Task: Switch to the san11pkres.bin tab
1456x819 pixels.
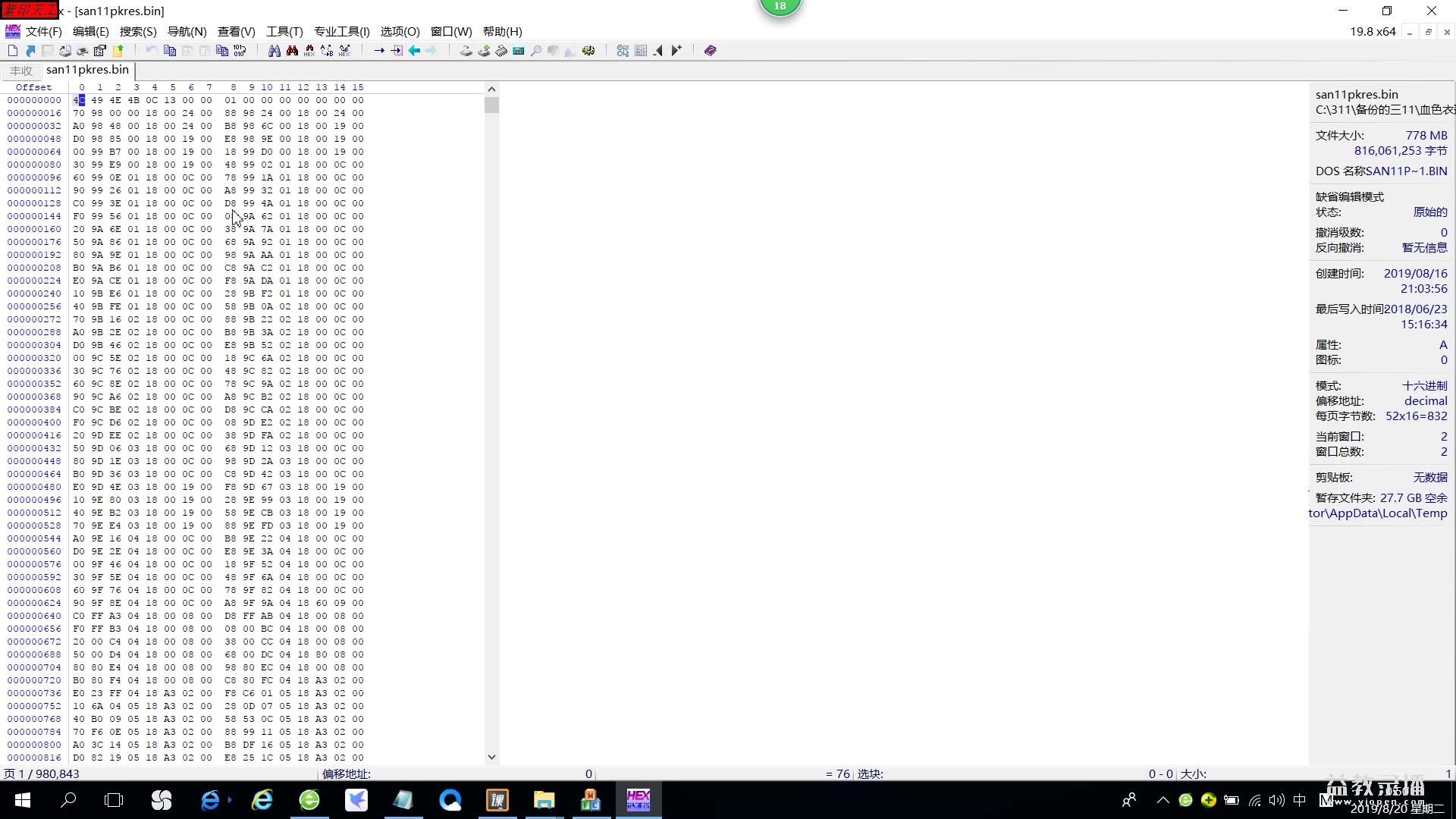Action: pos(87,70)
